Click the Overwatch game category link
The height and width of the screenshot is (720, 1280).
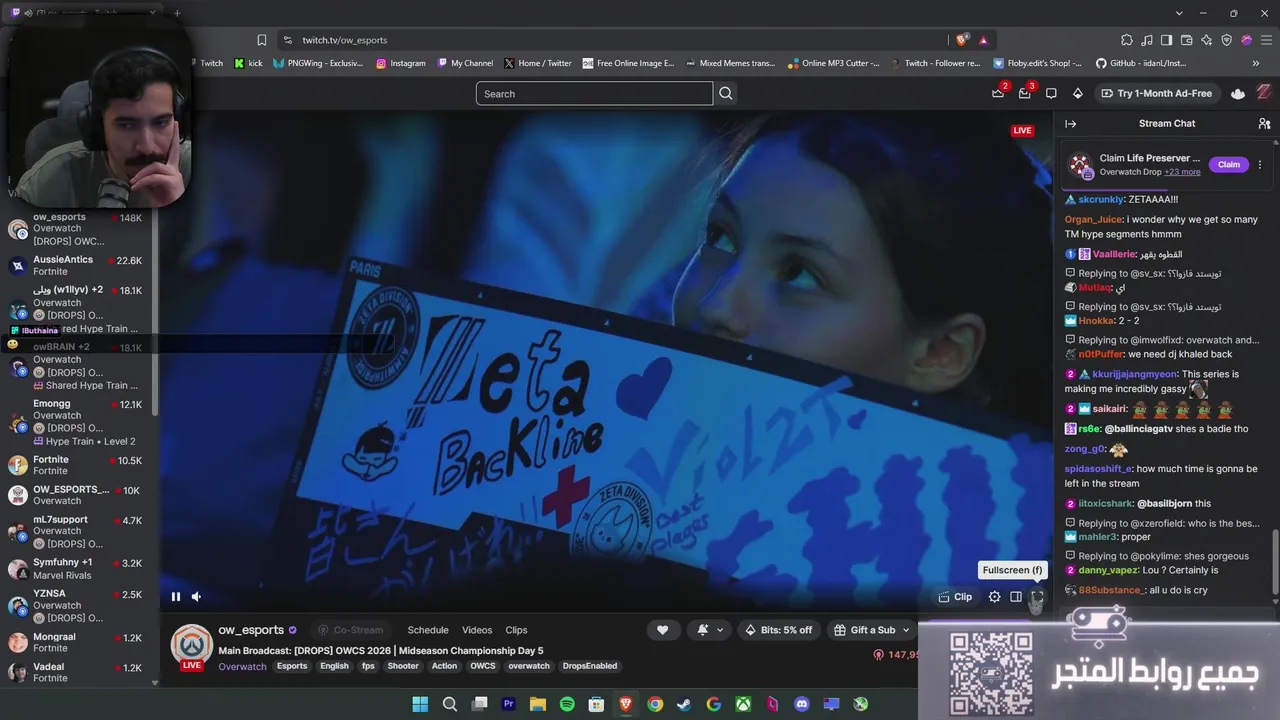[242, 666]
